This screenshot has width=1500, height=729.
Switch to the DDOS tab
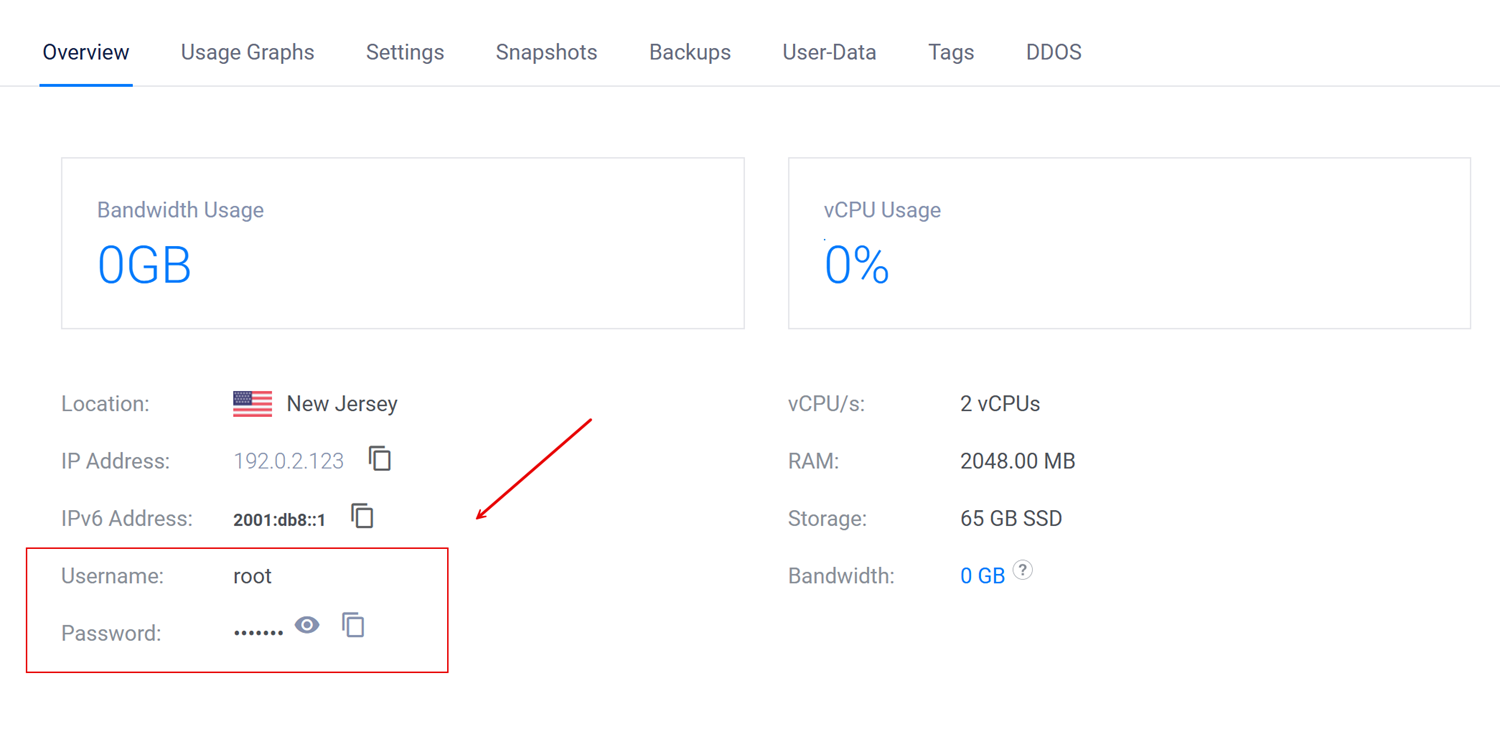tap(1054, 52)
